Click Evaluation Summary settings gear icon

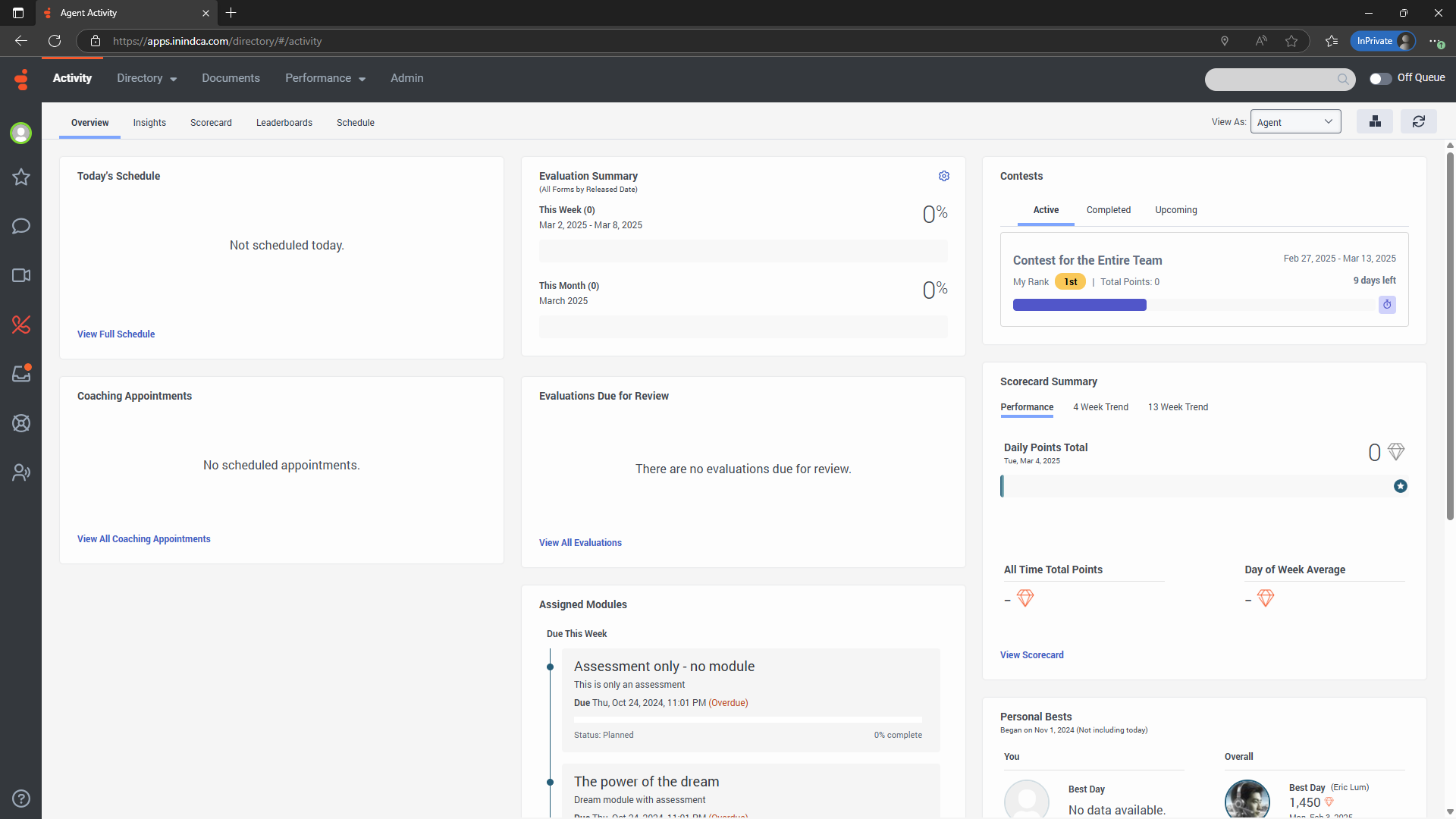pos(944,176)
